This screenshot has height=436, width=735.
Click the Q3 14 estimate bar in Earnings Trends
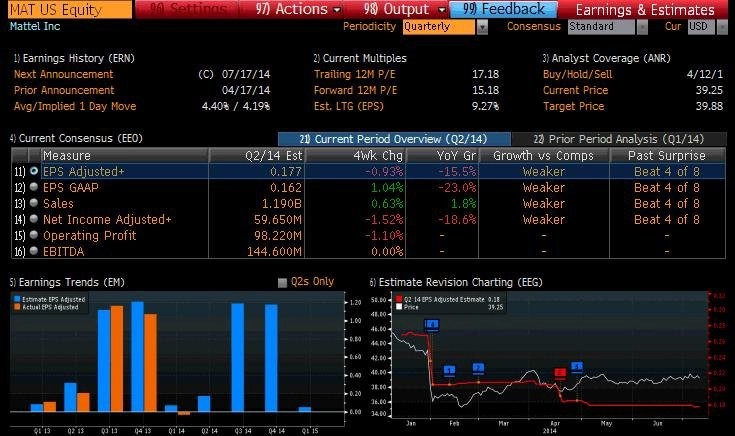pyautogui.click(x=238, y=358)
